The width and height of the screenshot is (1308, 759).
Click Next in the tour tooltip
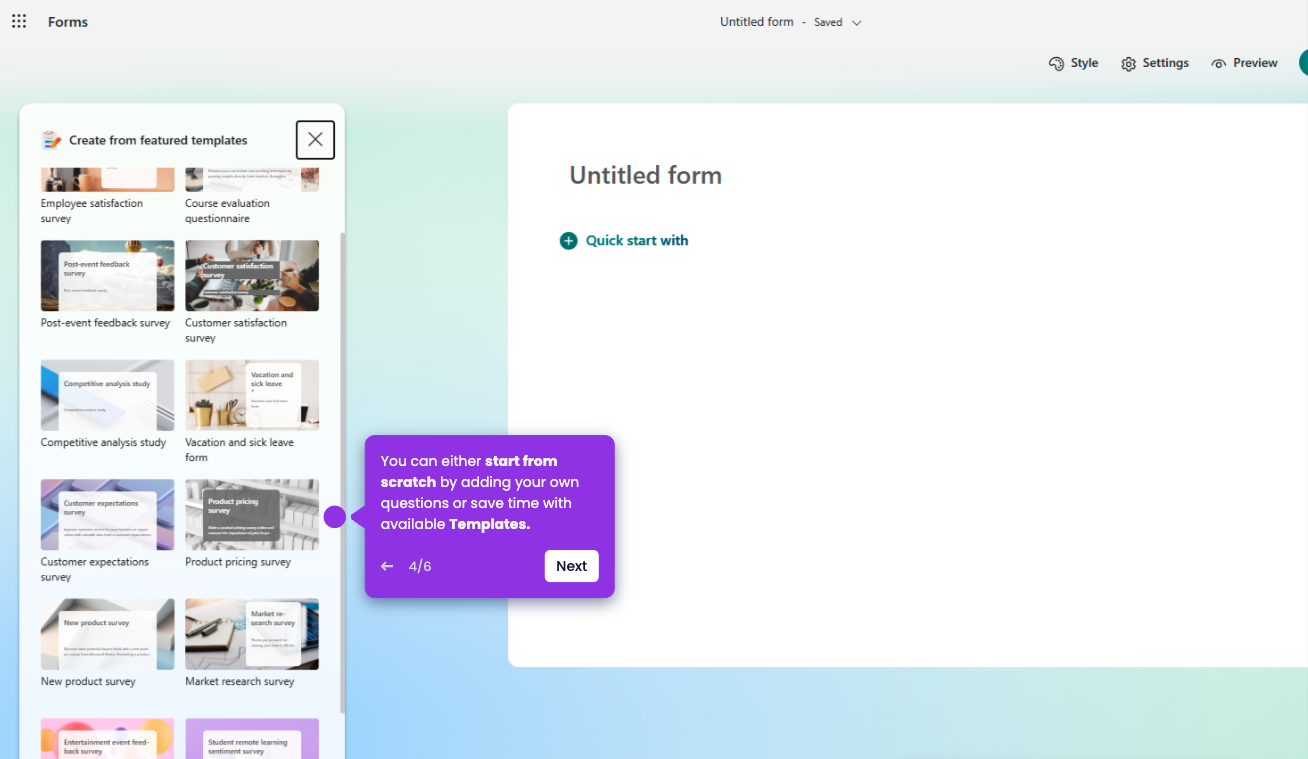coord(571,566)
